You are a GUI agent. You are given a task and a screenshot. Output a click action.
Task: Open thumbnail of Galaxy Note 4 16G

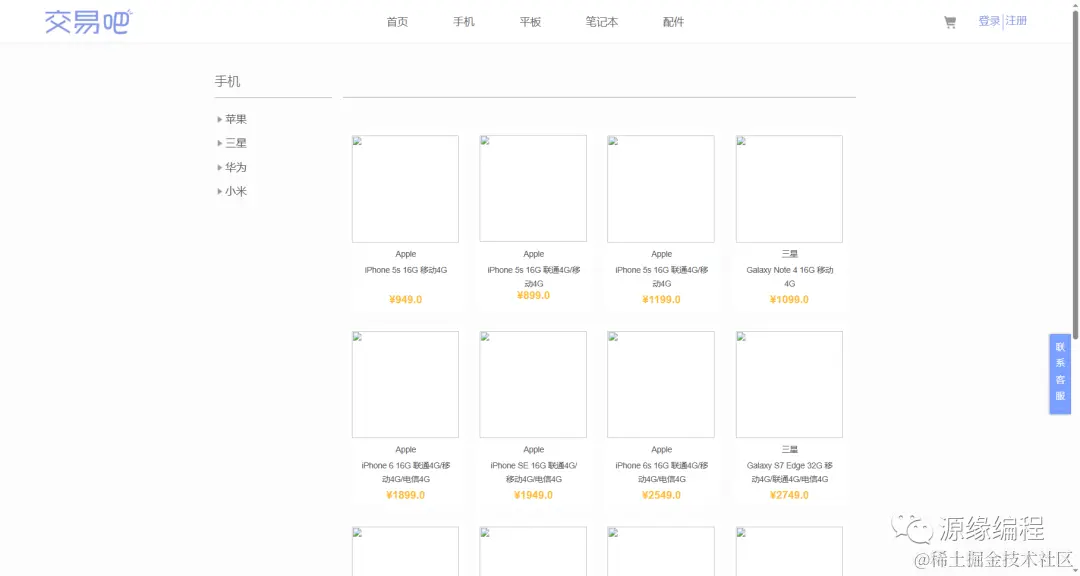[x=789, y=189]
